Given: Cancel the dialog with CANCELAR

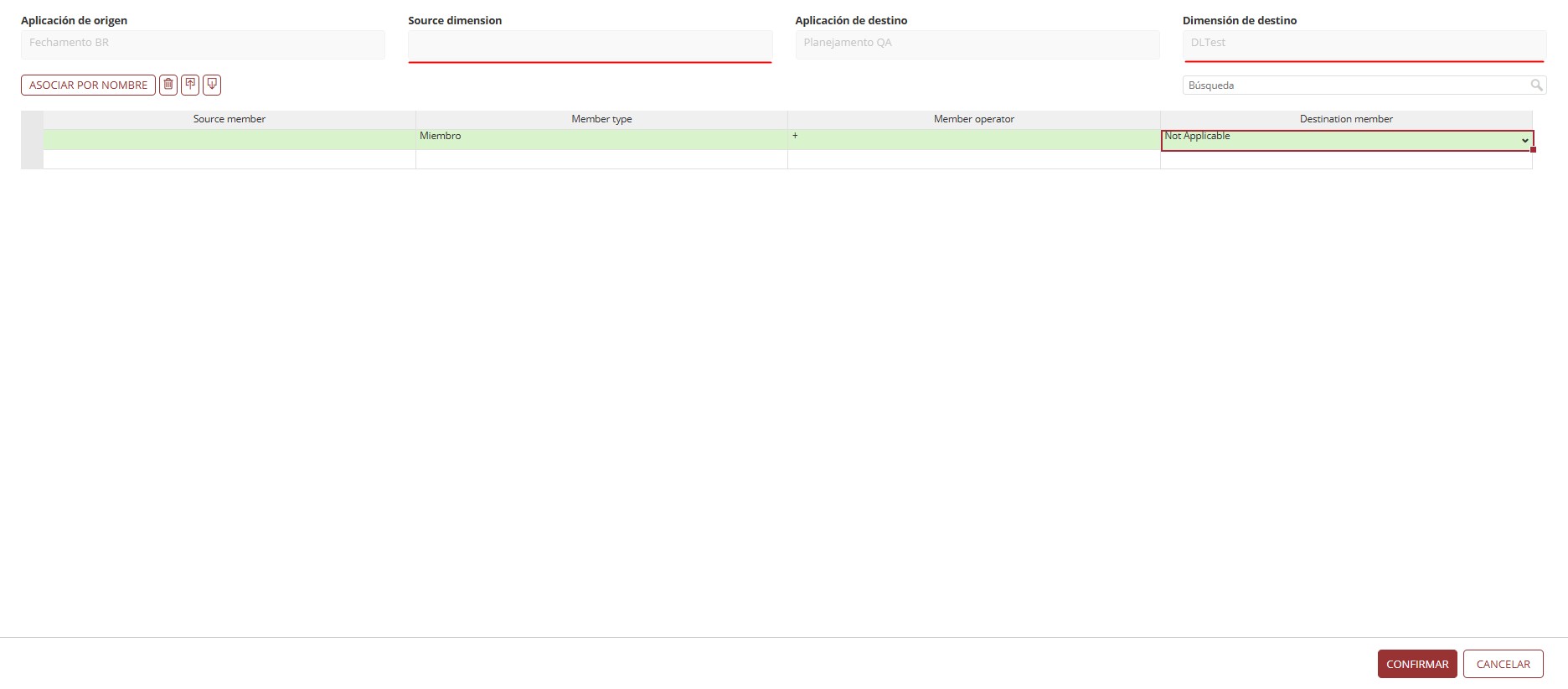Looking at the screenshot, I should pos(1503,664).
